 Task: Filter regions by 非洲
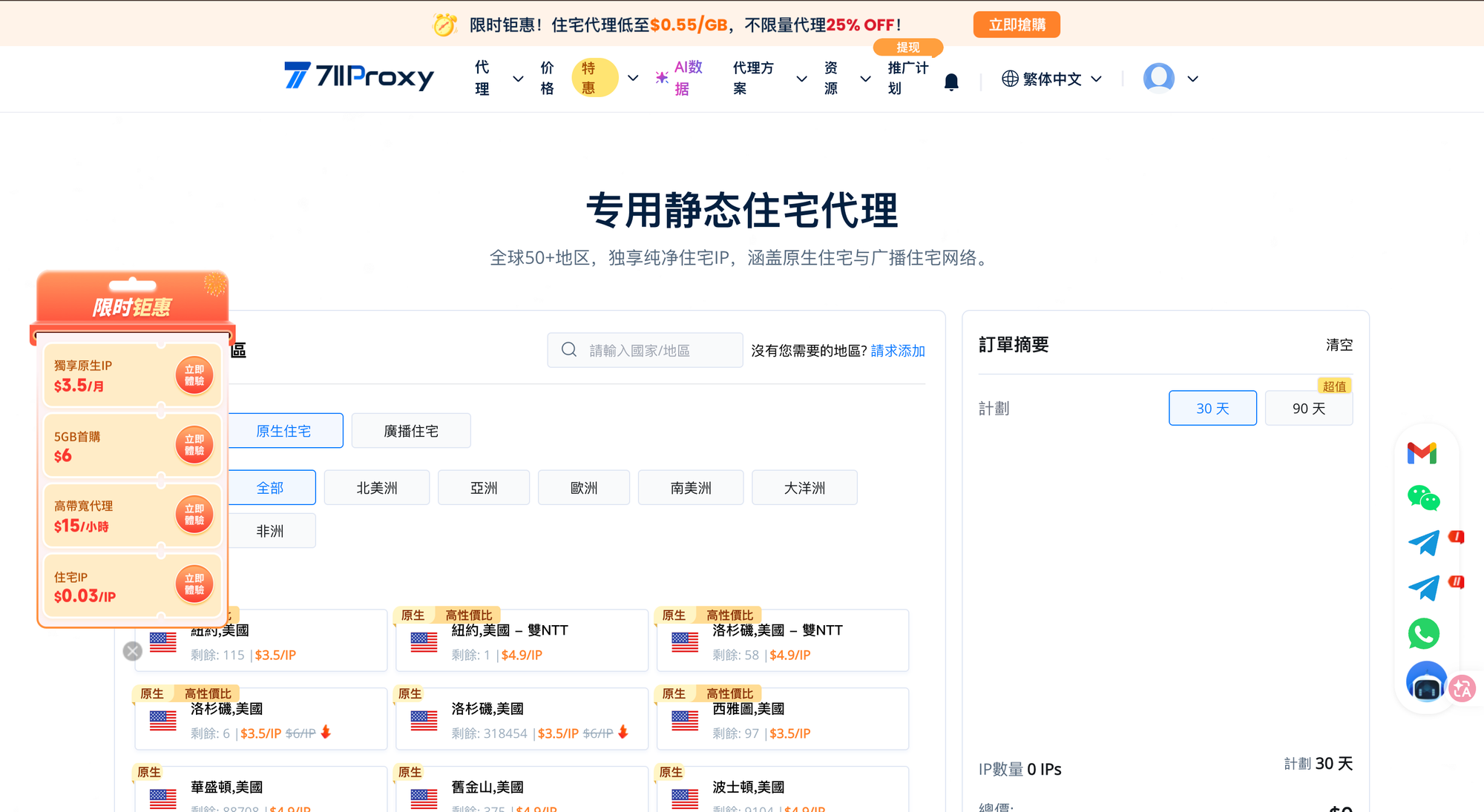[272, 531]
